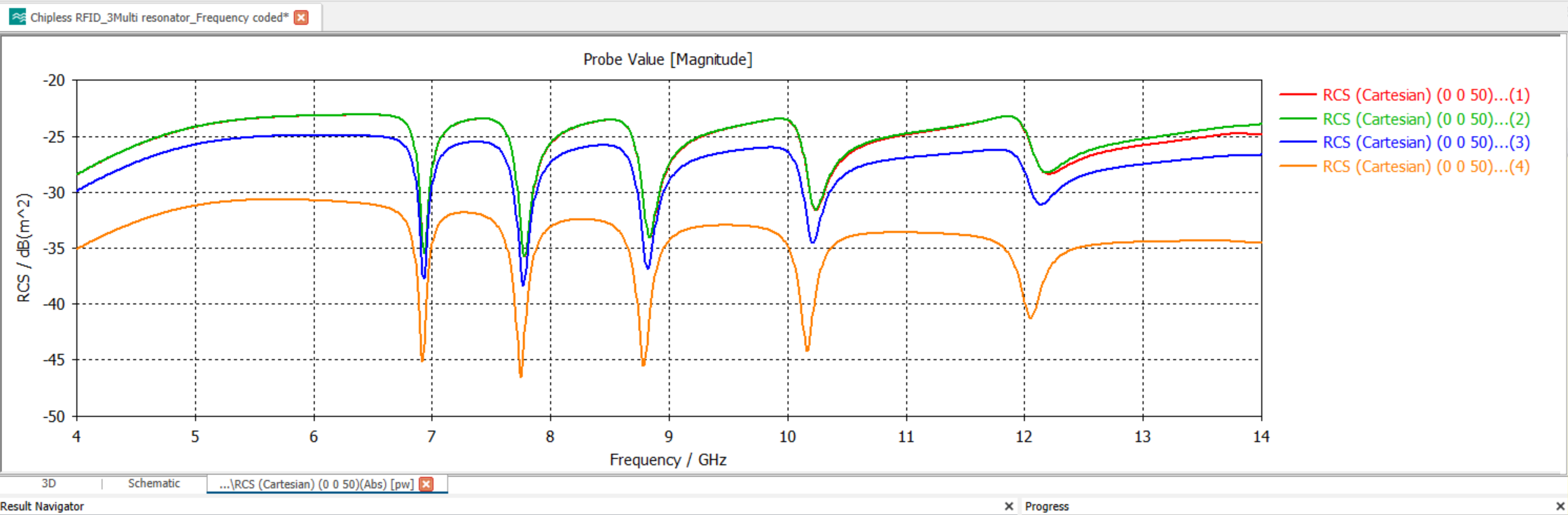
Task: Activate the Chipless RFID_3Multi resonator project tab
Action: pyautogui.click(x=159, y=18)
